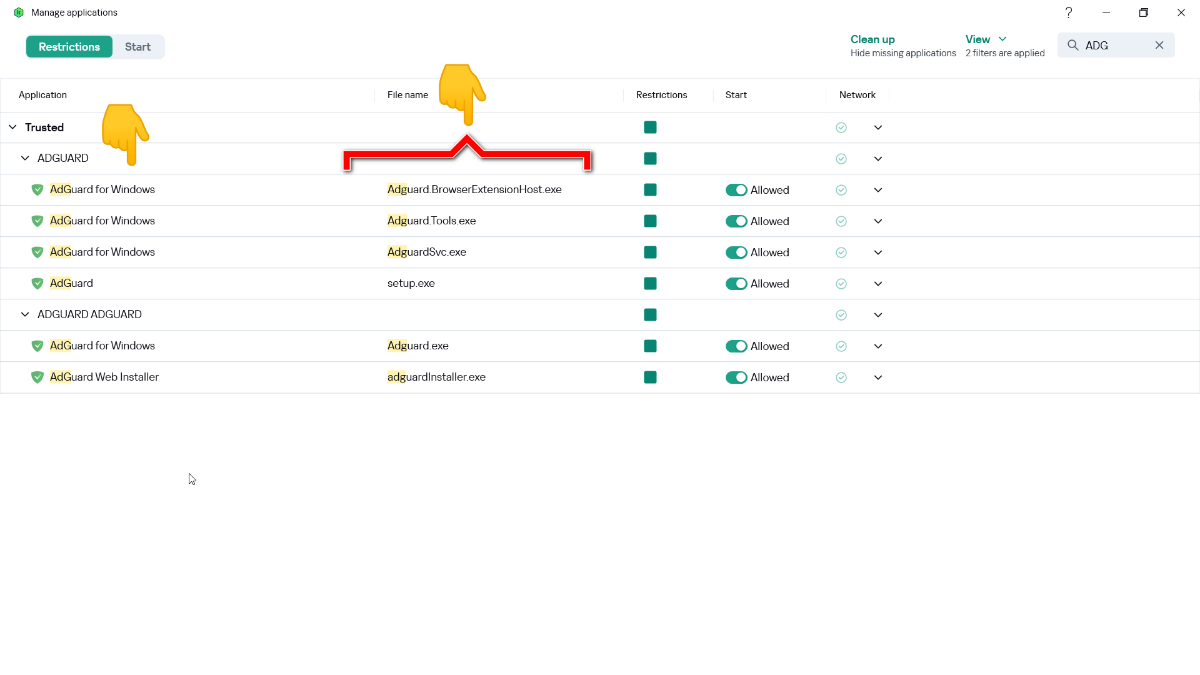Viewport: 1200px width, 675px height.
Task: Open network dropdown in ADGUARD group row
Action: pos(878,159)
